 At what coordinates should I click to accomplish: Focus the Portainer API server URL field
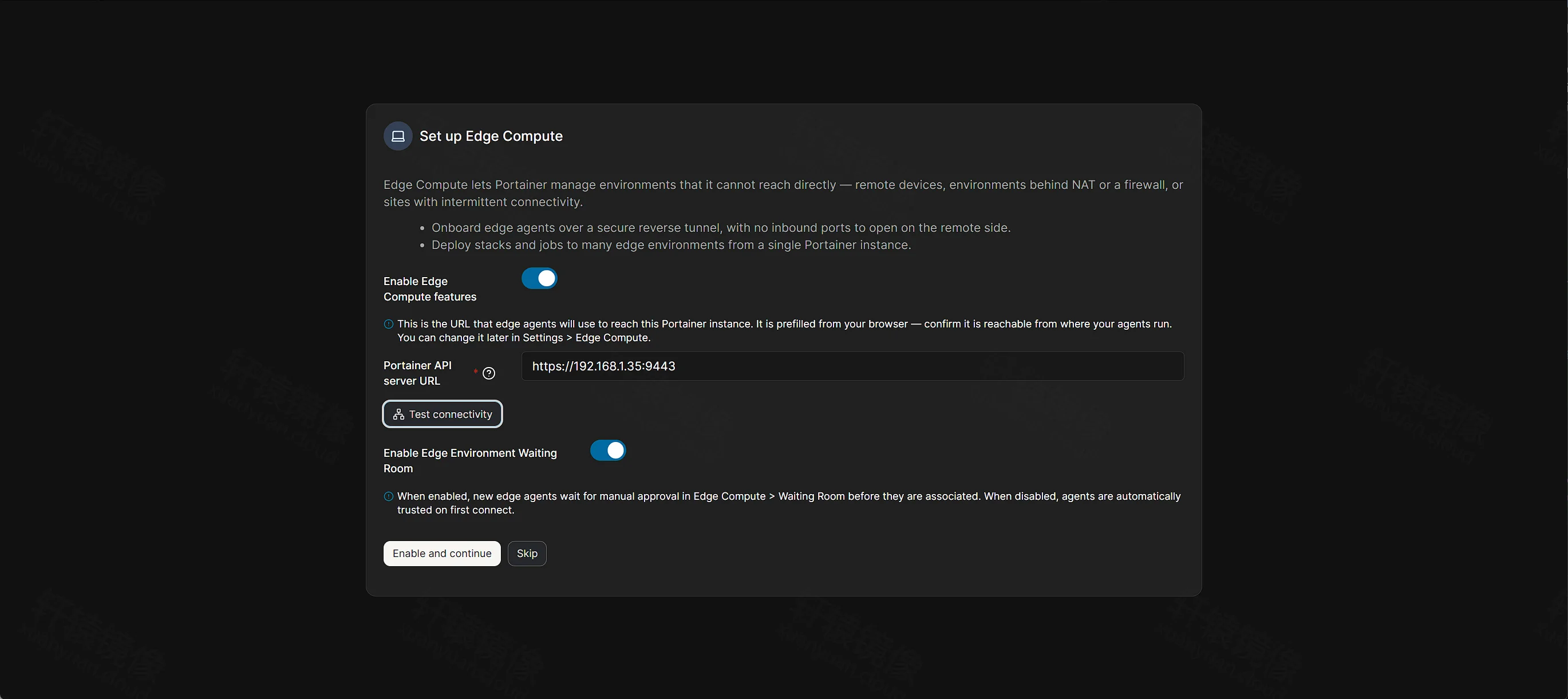(853, 366)
